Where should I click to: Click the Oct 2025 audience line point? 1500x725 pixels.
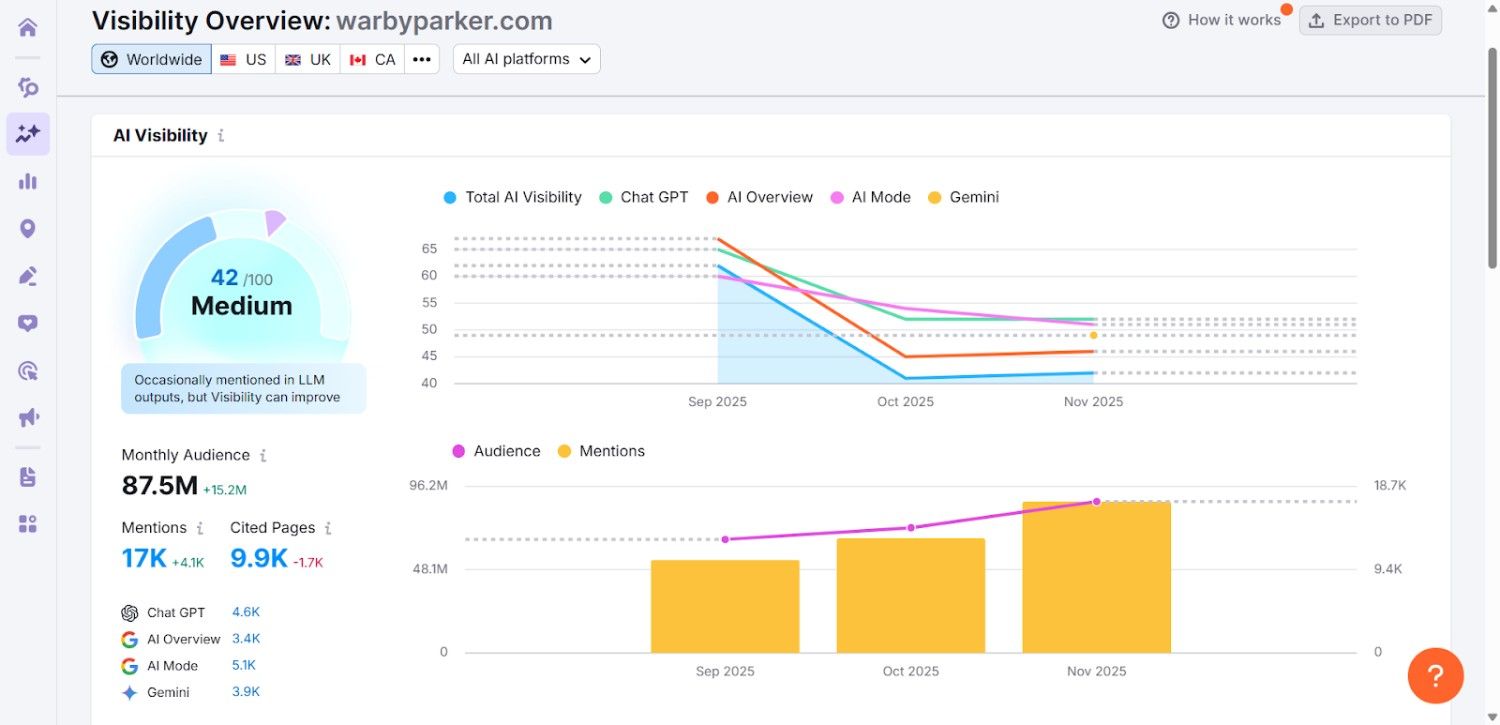coord(911,527)
